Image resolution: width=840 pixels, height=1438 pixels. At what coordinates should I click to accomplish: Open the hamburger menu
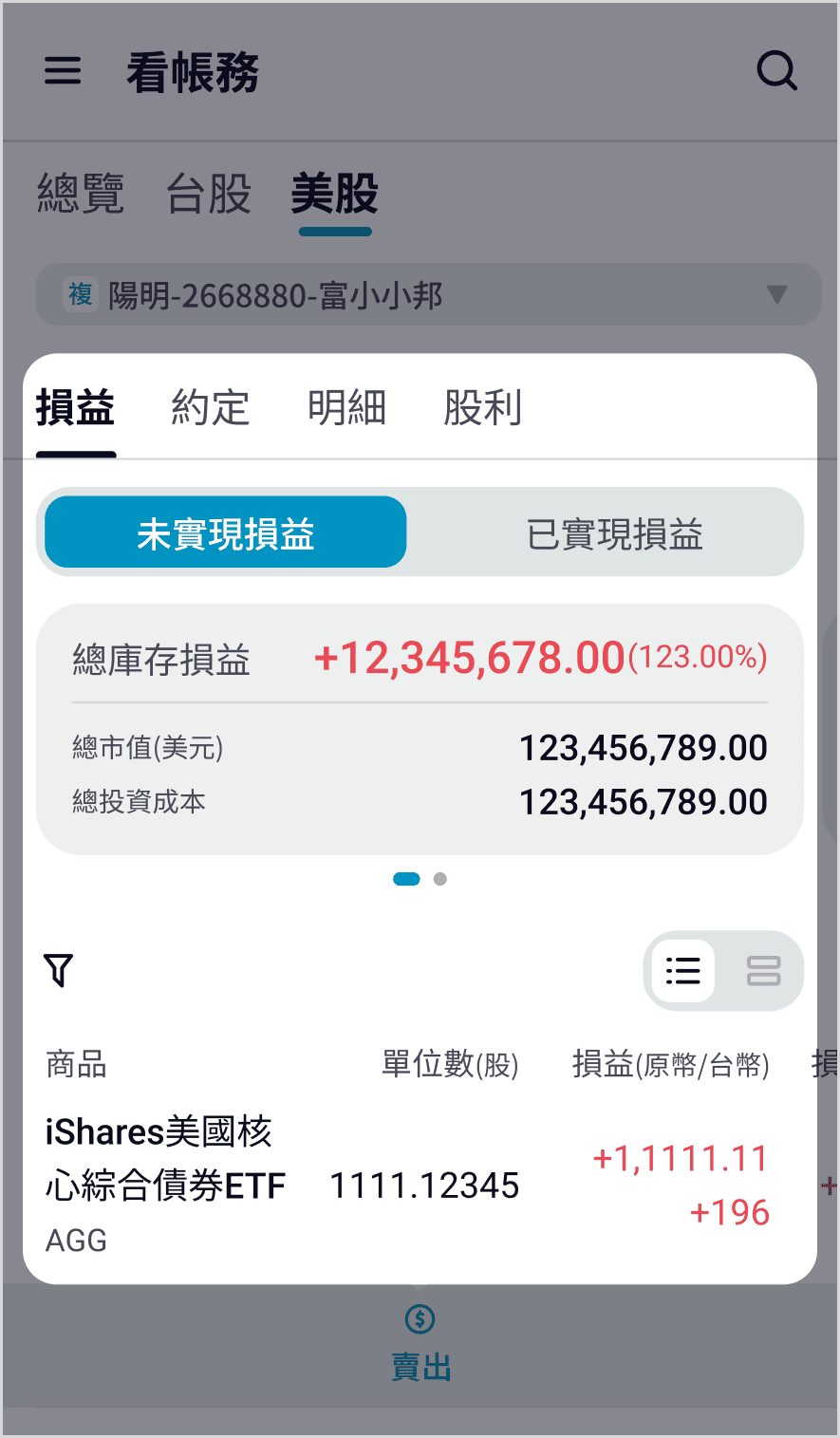(x=63, y=71)
